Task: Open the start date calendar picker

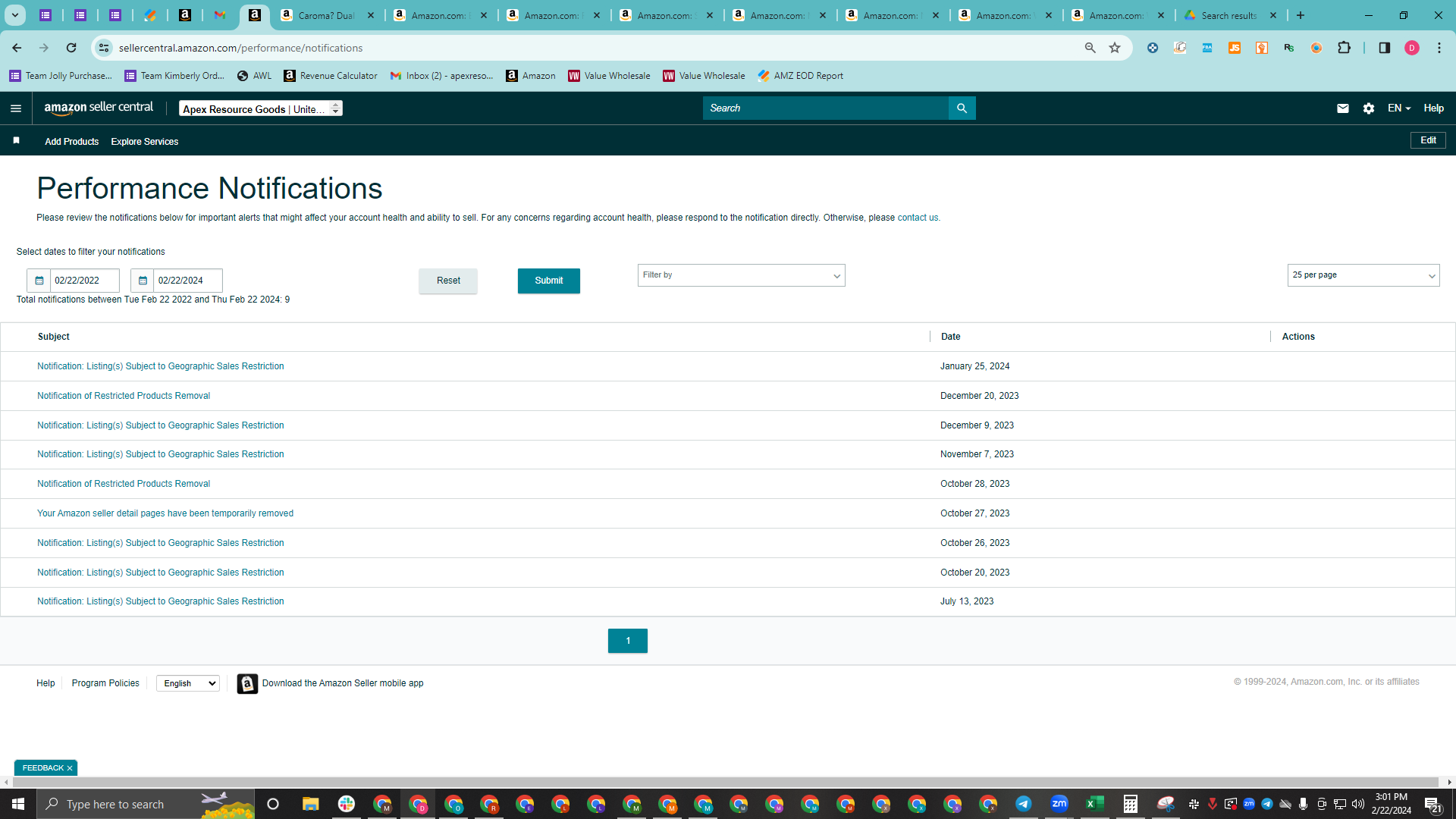Action: [39, 281]
